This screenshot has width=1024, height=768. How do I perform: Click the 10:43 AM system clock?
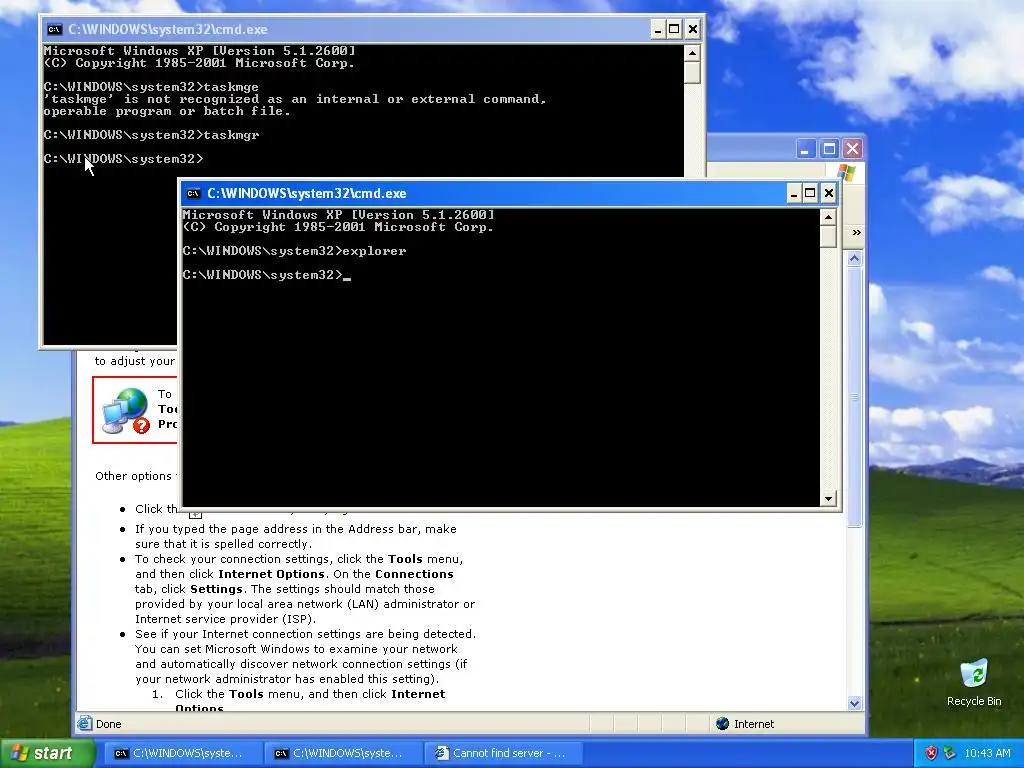point(987,753)
